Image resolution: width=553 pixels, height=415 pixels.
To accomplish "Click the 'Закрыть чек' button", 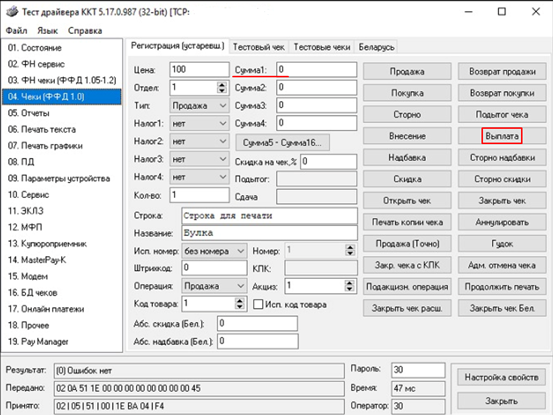I will [502, 201].
